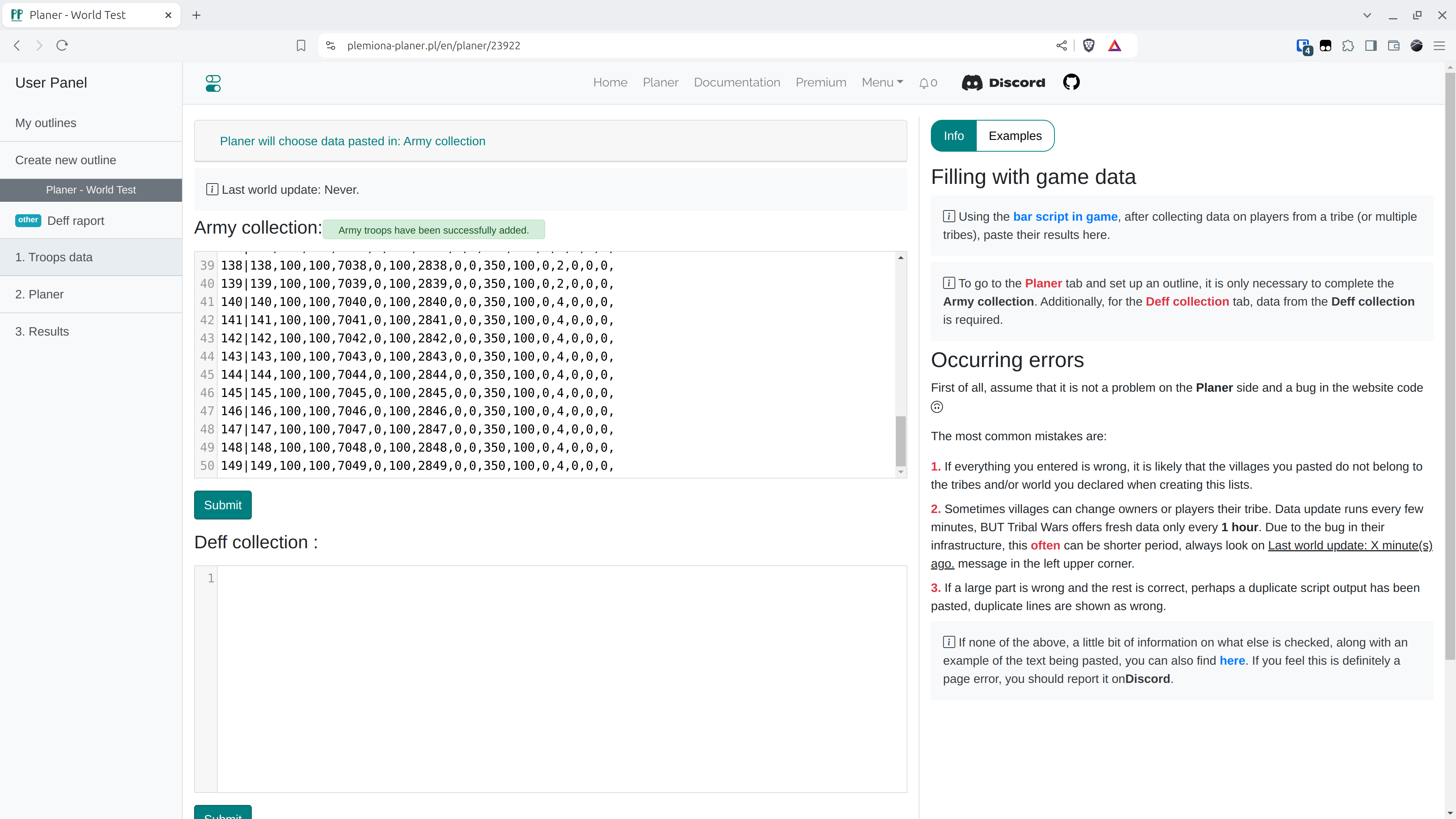Bookmark this page with bookmark icon
Screen dimensions: 1456x819
pos(301,46)
